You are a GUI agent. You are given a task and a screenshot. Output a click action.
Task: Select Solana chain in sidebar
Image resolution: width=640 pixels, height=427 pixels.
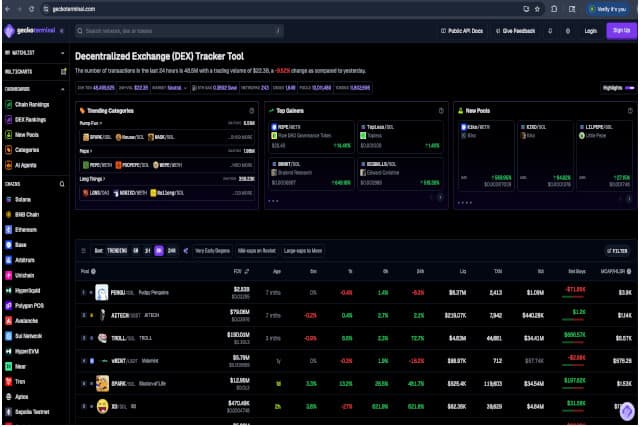pos(26,200)
